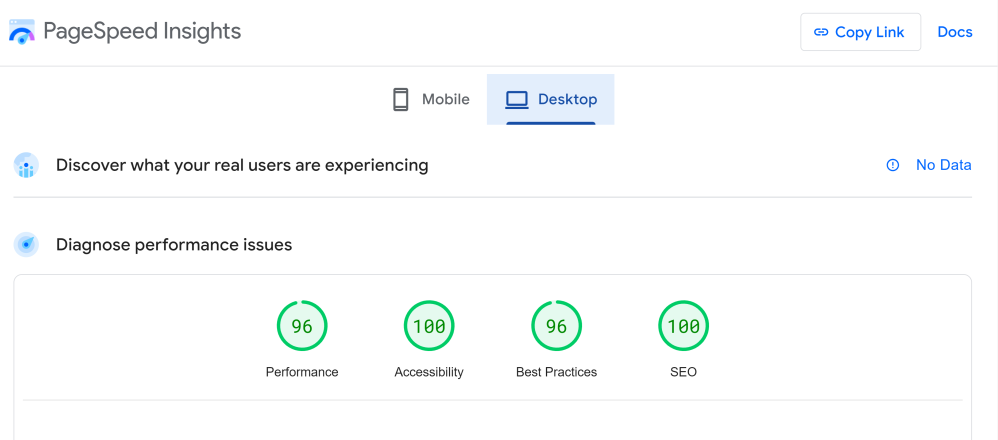The image size is (998, 440).
Task: Click the Best Practices label text
Action: 556,372
